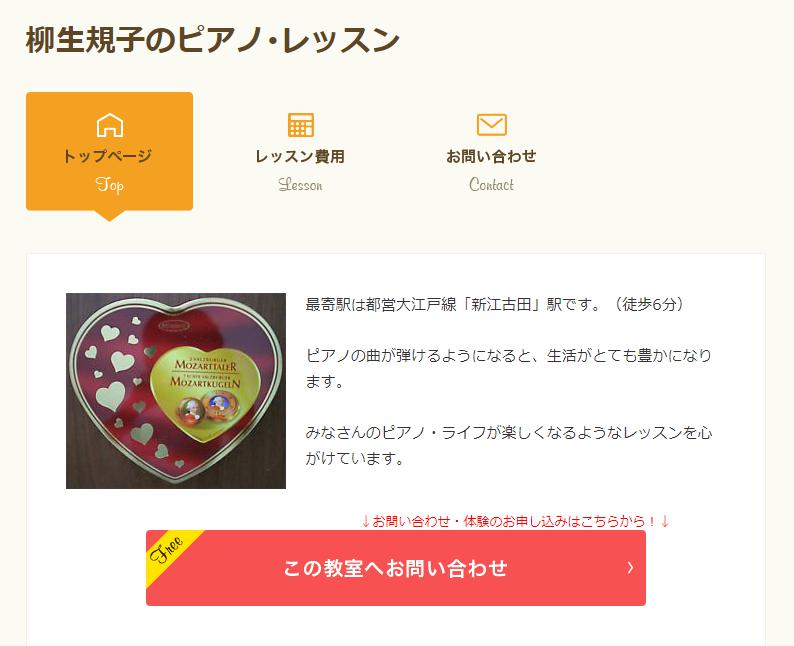This screenshot has height=646, width=794.
Task: Click the envelope icon for contact
Action: [x=492, y=125]
